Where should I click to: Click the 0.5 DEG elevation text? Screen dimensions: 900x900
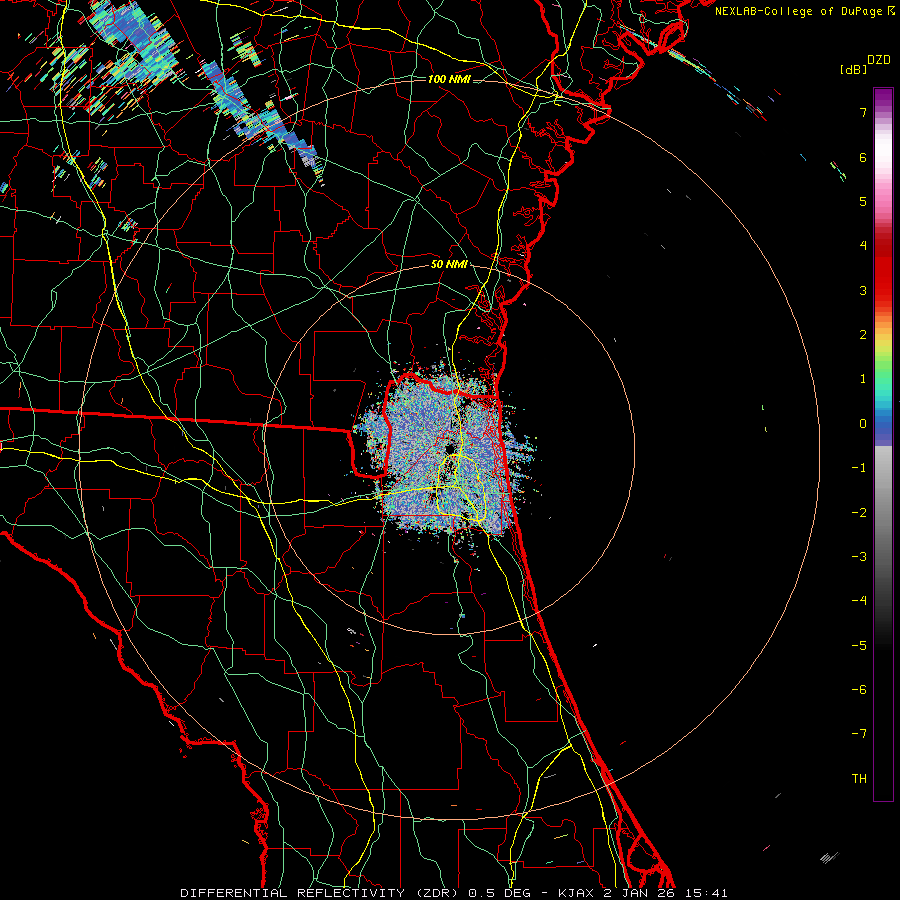[x=499, y=893]
